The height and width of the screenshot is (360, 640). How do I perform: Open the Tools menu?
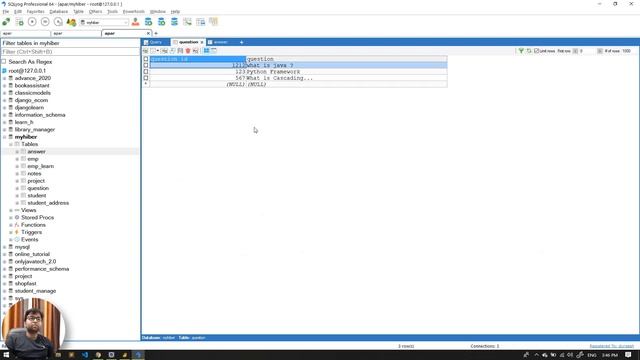[112, 11]
